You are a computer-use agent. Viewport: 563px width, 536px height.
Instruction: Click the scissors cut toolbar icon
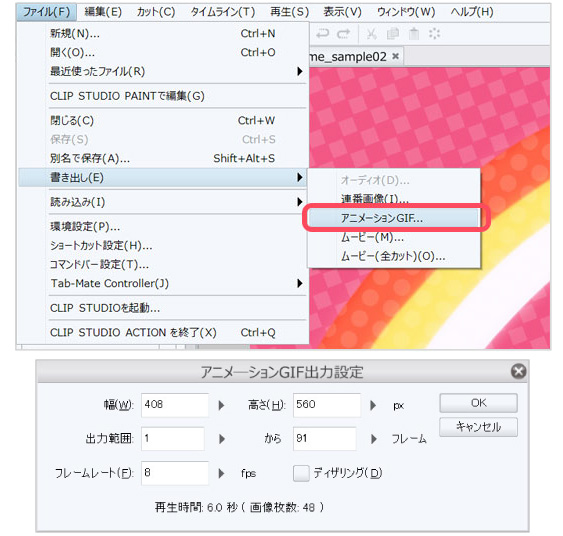(372, 34)
